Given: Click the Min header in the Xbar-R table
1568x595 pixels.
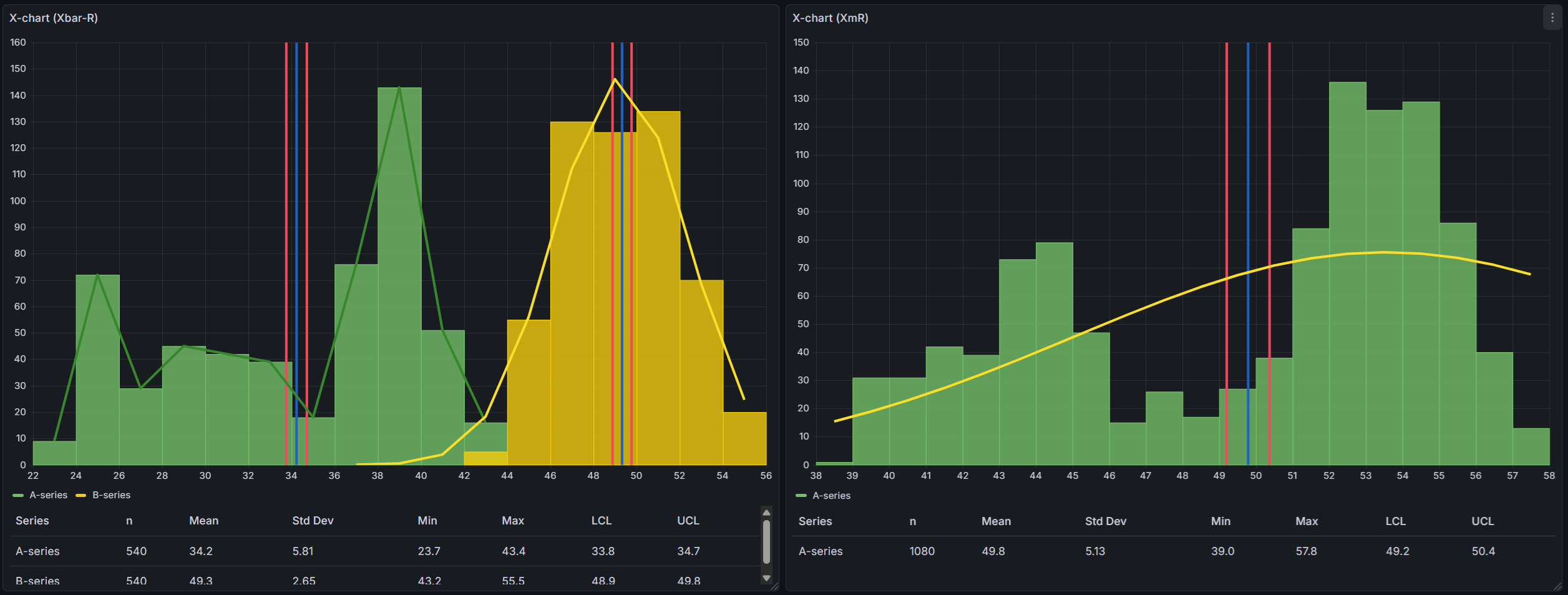Looking at the screenshot, I should coord(427,521).
